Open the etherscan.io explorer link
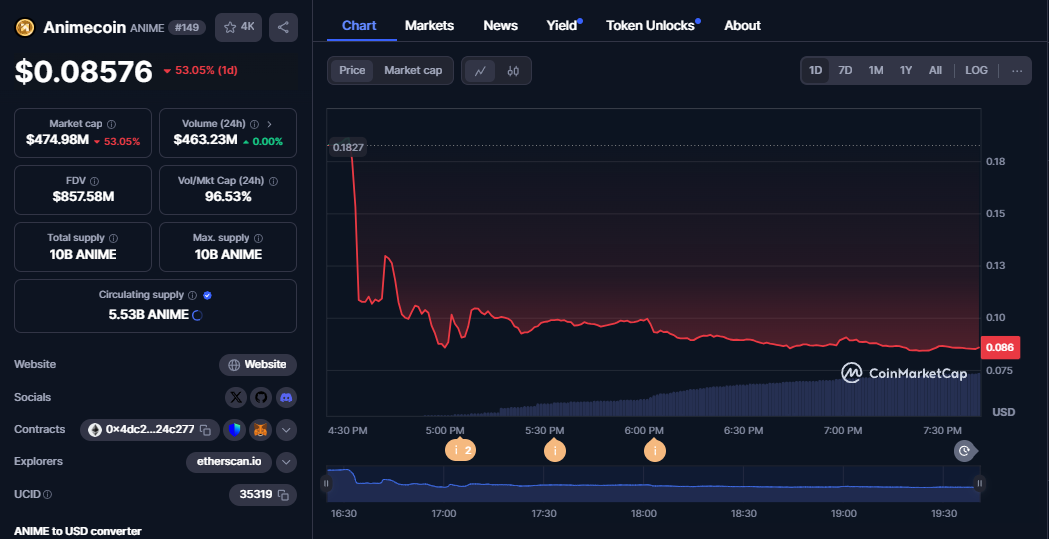 [229, 462]
